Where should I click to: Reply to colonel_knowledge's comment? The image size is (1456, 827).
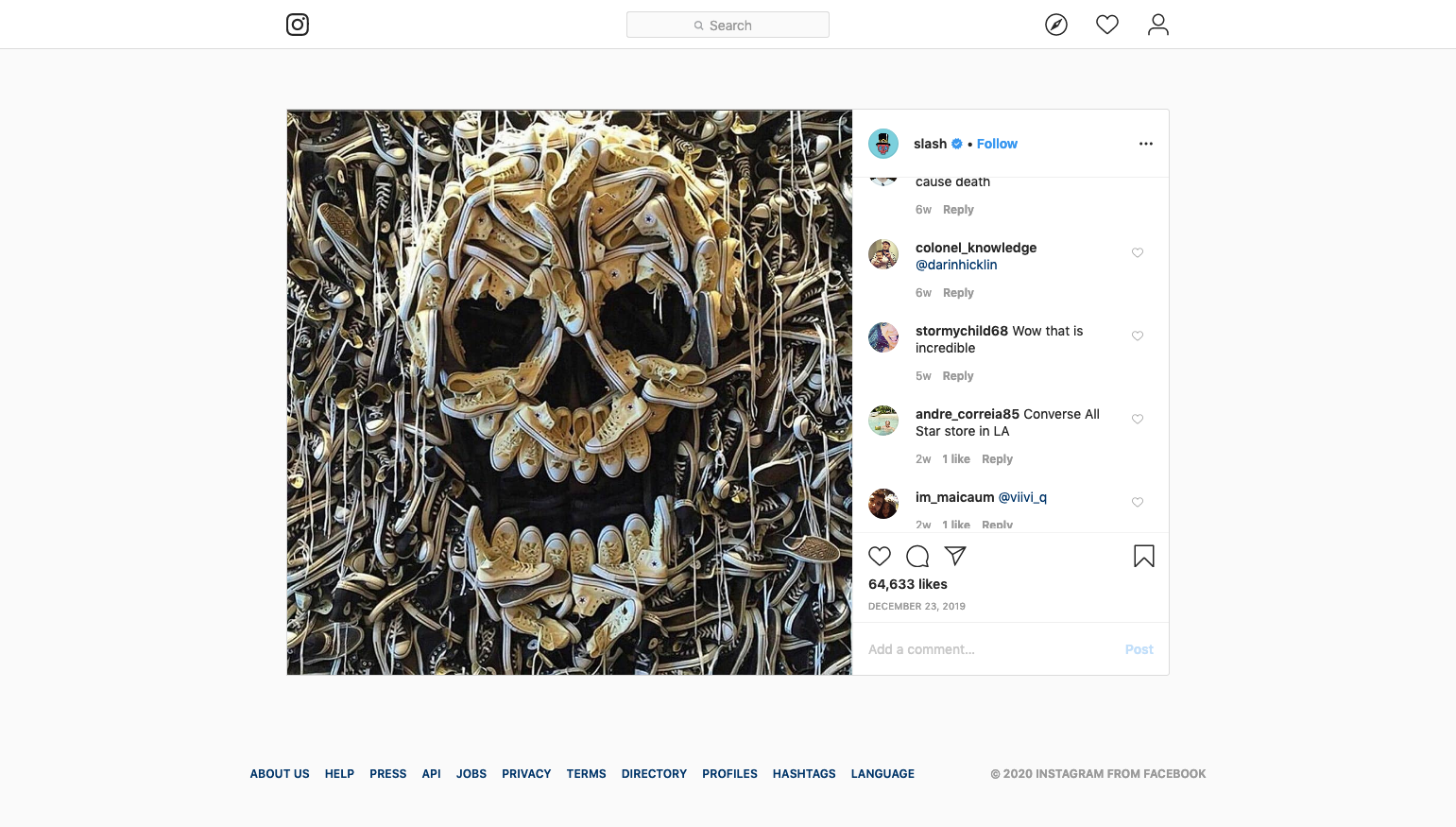pos(958,293)
